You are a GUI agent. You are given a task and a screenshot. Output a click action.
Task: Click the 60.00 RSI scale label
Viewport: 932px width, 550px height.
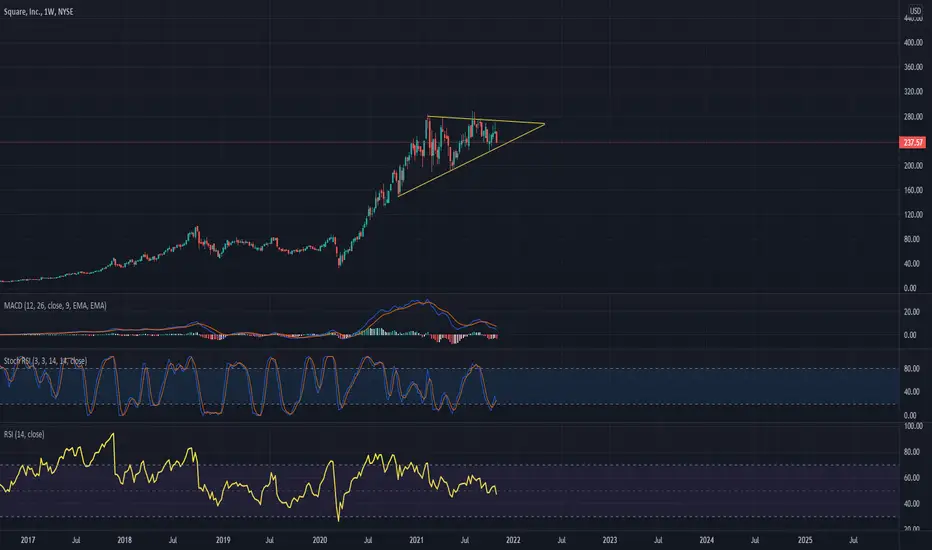910,477
